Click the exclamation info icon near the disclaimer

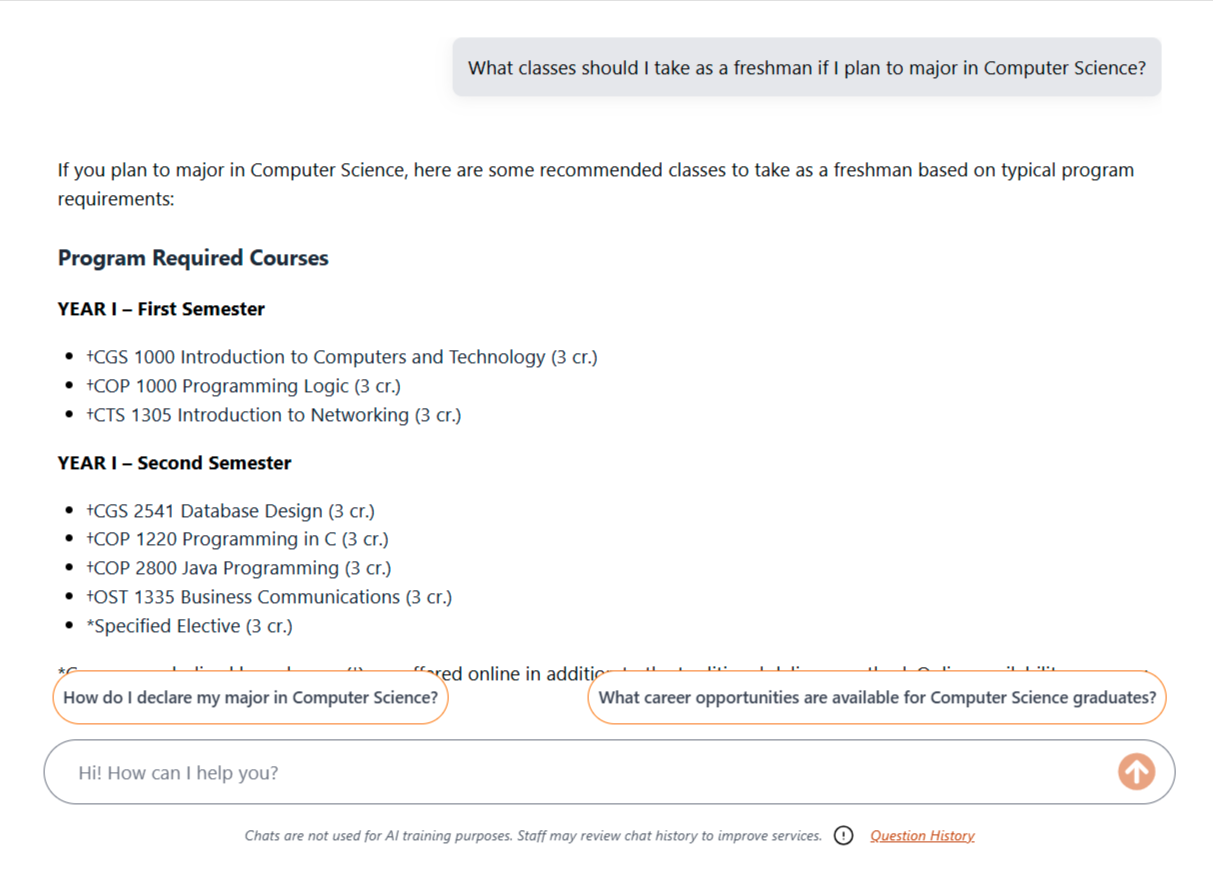tap(843, 835)
